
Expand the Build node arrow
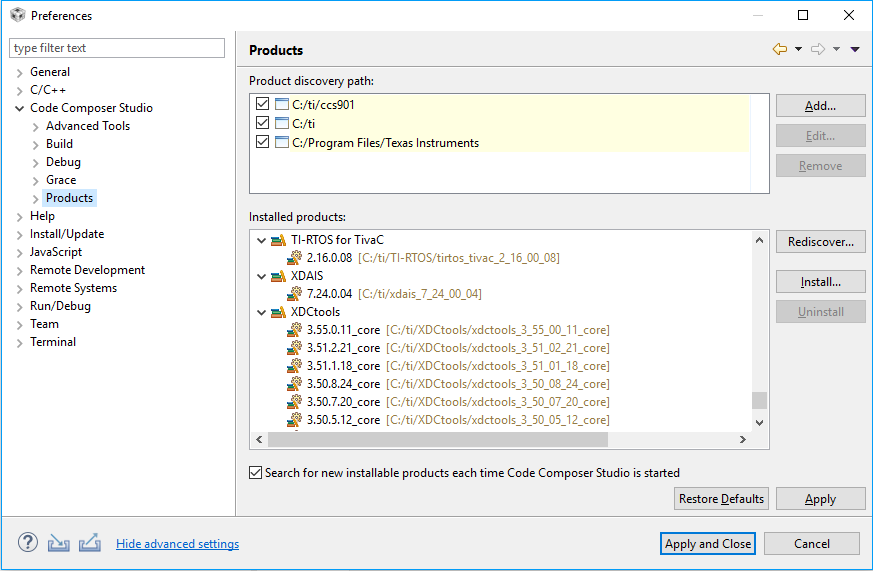point(35,145)
